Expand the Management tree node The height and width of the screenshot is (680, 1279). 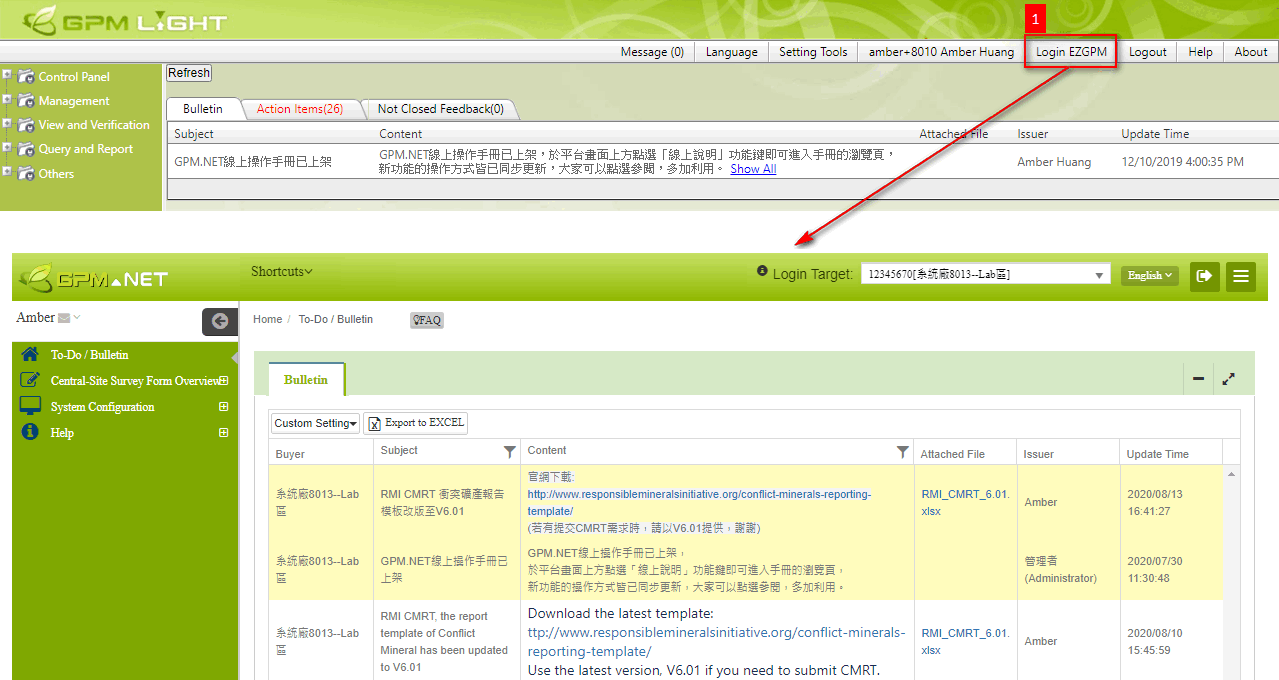pos(7,98)
